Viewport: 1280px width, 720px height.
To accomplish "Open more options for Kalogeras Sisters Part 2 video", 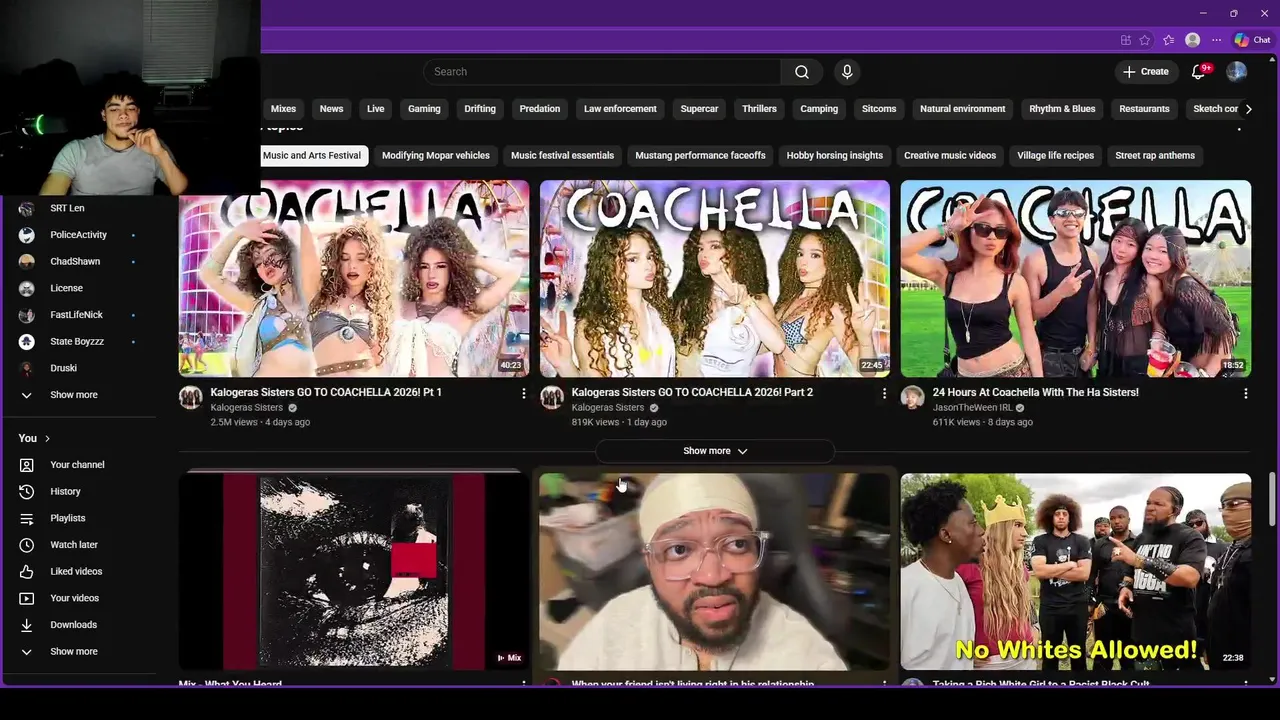I will click(884, 394).
